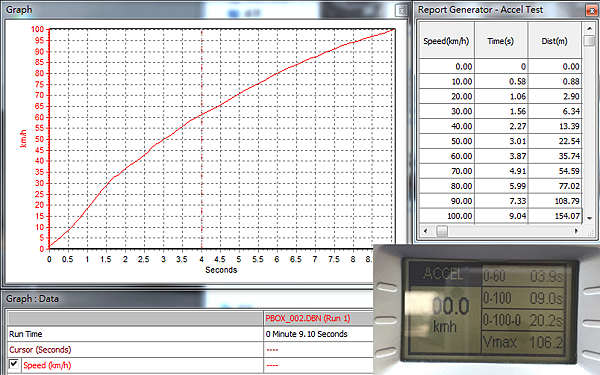
Task: Select the 60.00 speed cell
Action: pos(447,156)
